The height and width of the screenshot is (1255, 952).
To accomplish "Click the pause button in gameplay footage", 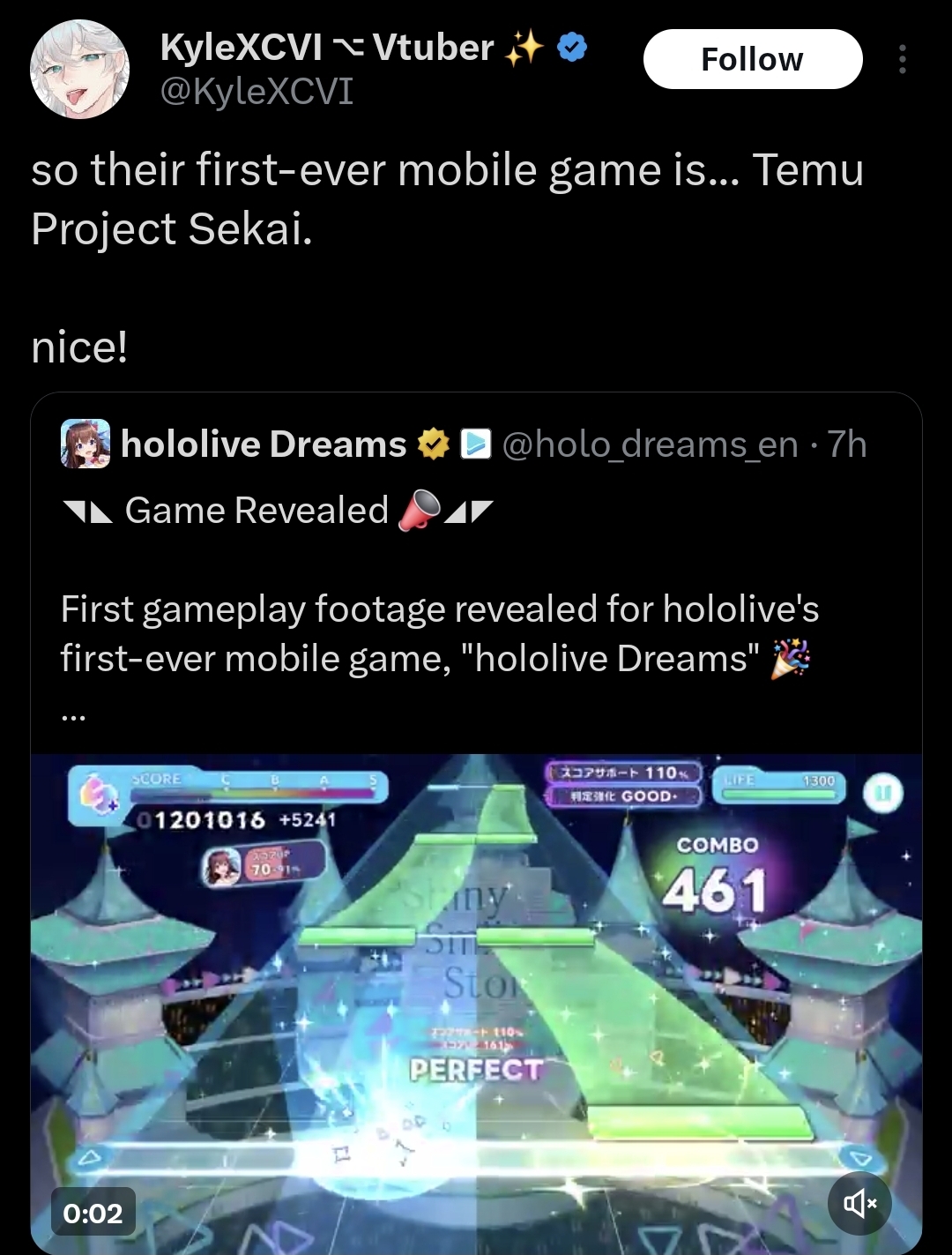I will click(882, 793).
